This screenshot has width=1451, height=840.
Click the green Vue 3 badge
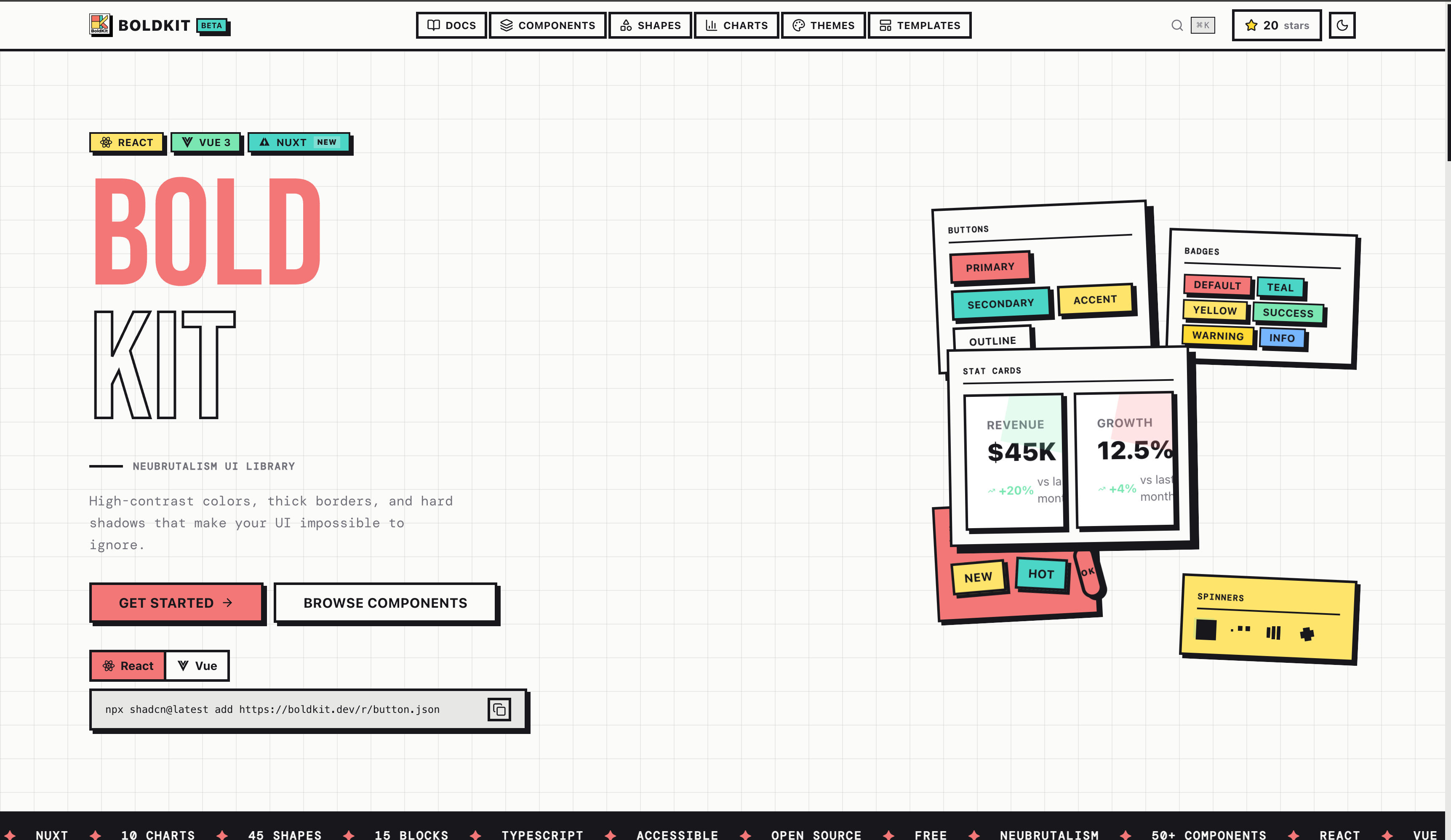[x=205, y=142]
